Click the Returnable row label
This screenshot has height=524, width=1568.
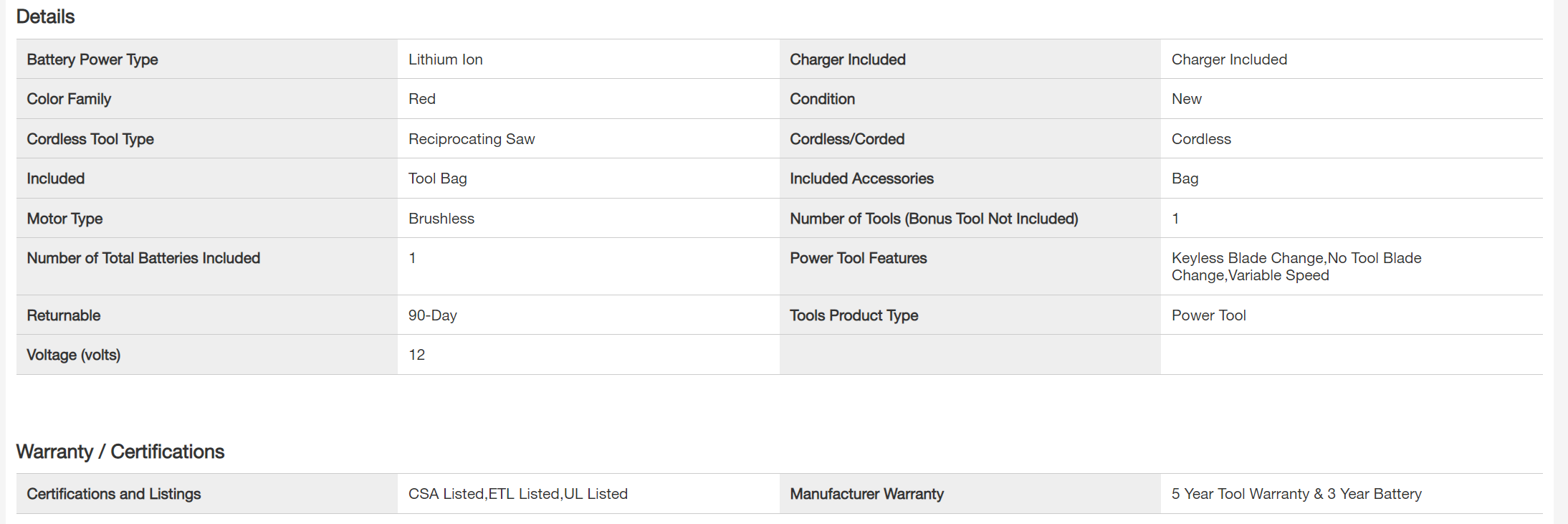coord(63,315)
